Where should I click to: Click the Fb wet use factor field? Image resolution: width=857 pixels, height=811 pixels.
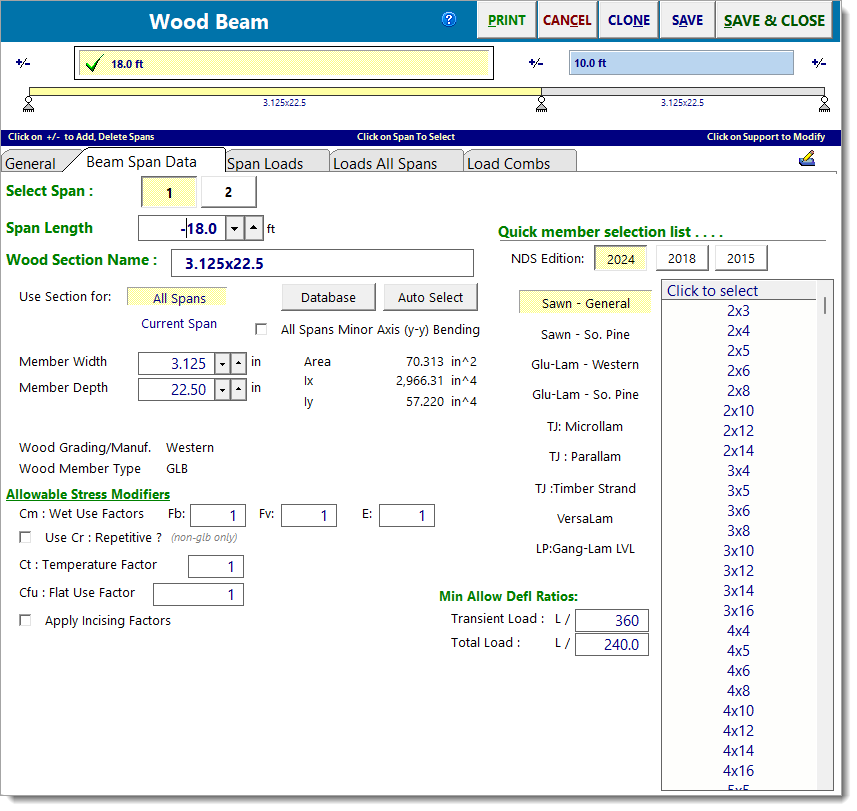[x=218, y=515]
